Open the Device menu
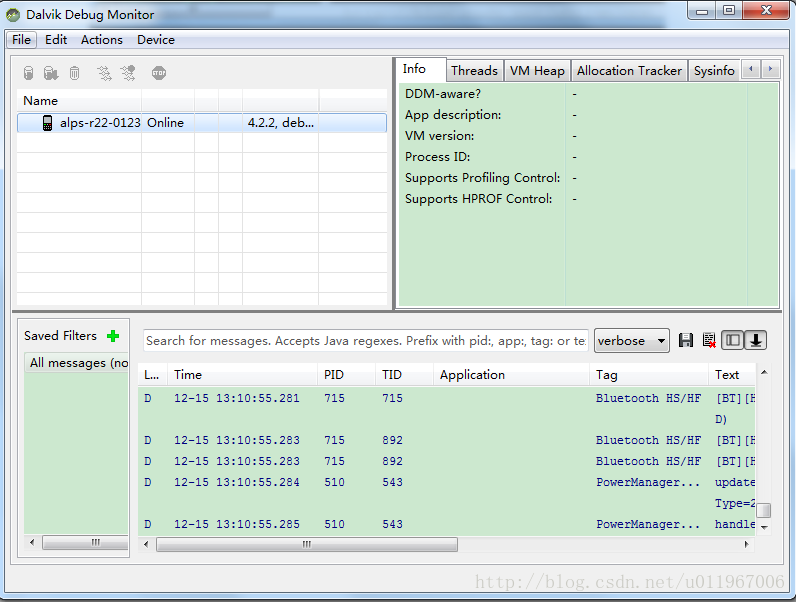796x602 pixels. coord(156,40)
